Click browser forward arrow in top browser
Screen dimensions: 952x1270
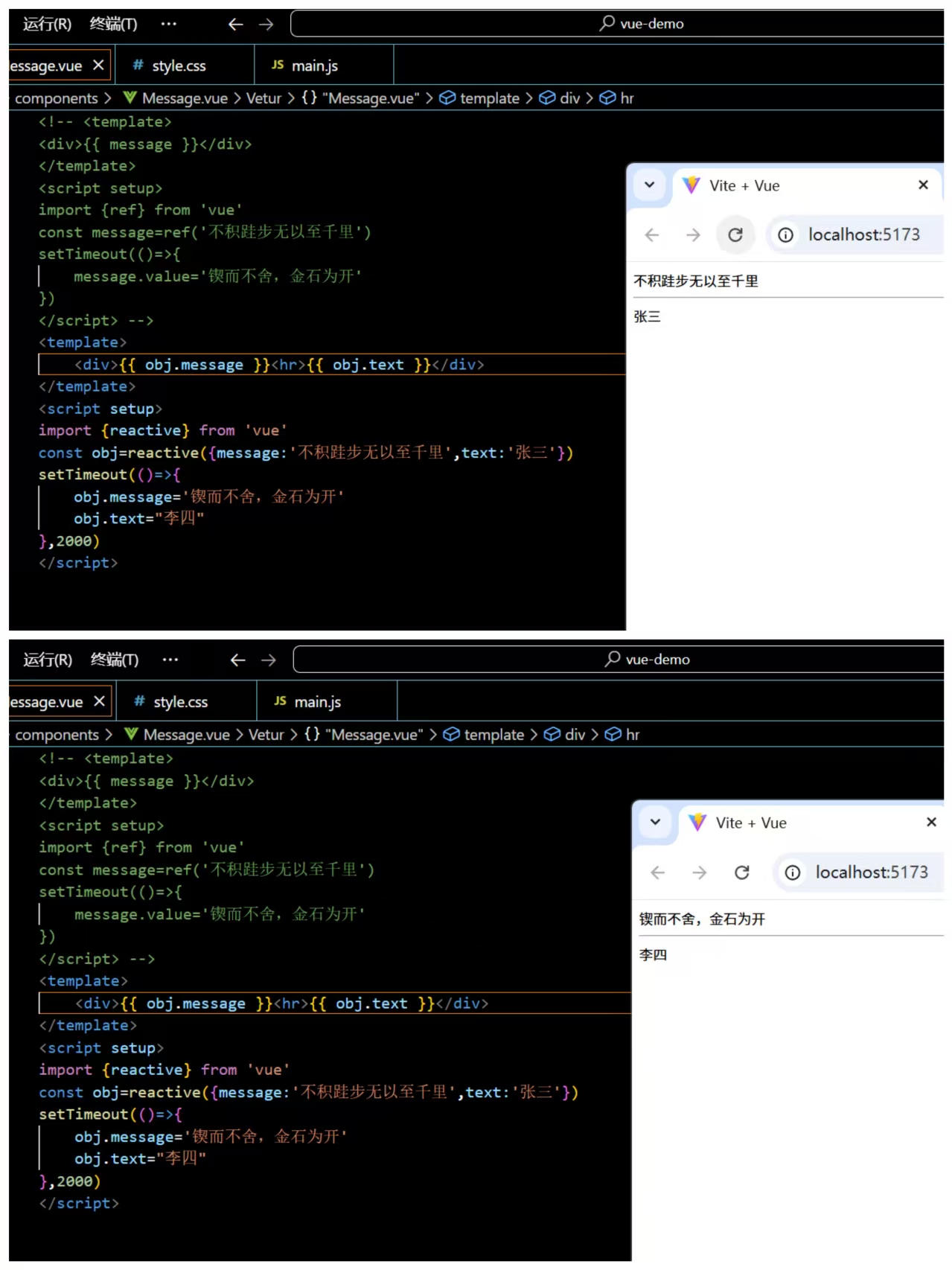tap(693, 235)
